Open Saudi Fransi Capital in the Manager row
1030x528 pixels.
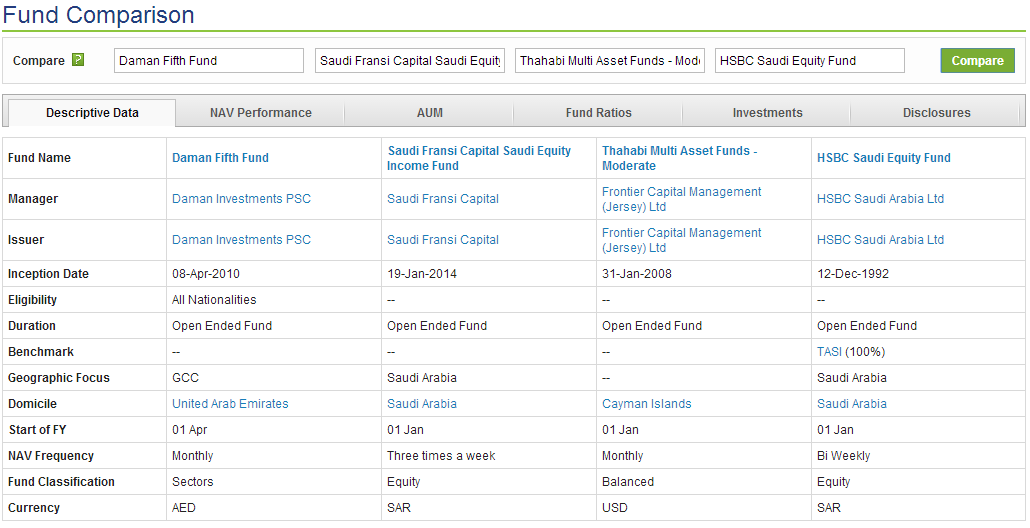(x=443, y=199)
